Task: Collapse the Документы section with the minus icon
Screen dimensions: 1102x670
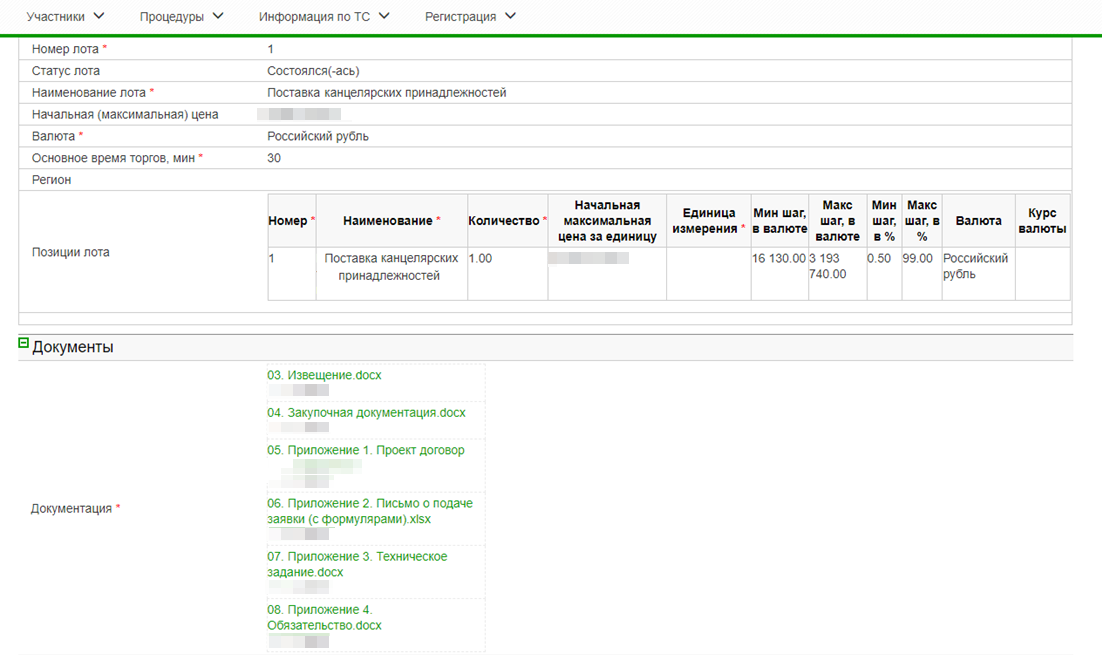Action: click(24, 343)
